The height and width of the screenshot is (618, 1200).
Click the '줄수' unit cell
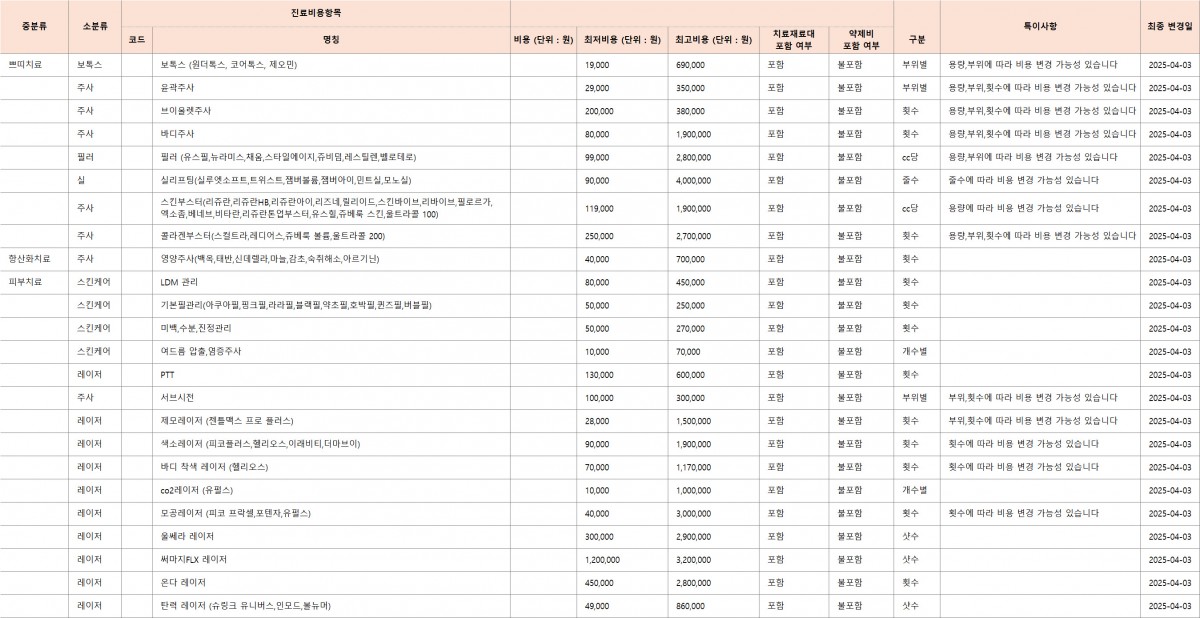(917, 180)
